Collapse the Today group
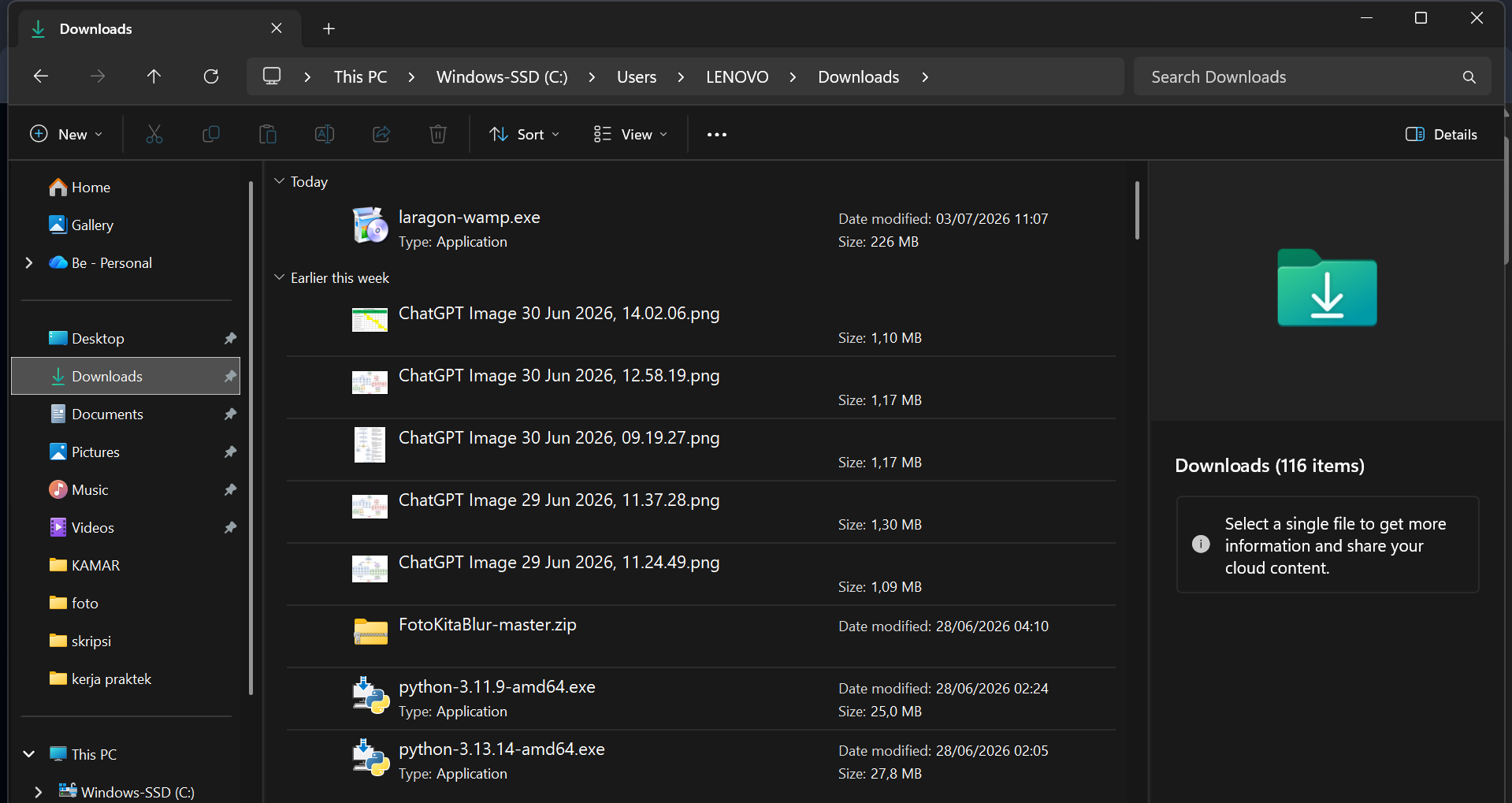The image size is (1512, 803). pyautogui.click(x=279, y=181)
